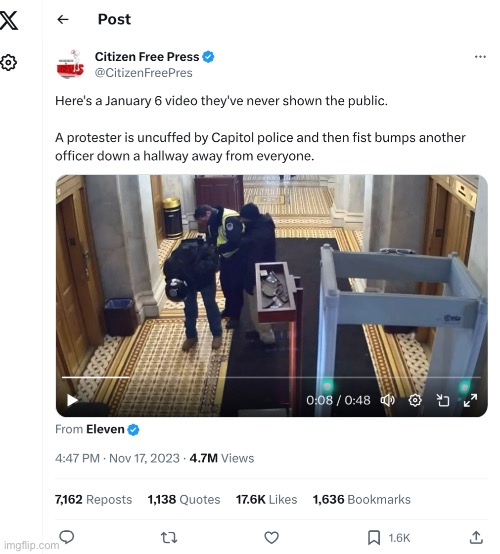Share the post using the upload icon
The image size is (500, 554).
click(476, 538)
